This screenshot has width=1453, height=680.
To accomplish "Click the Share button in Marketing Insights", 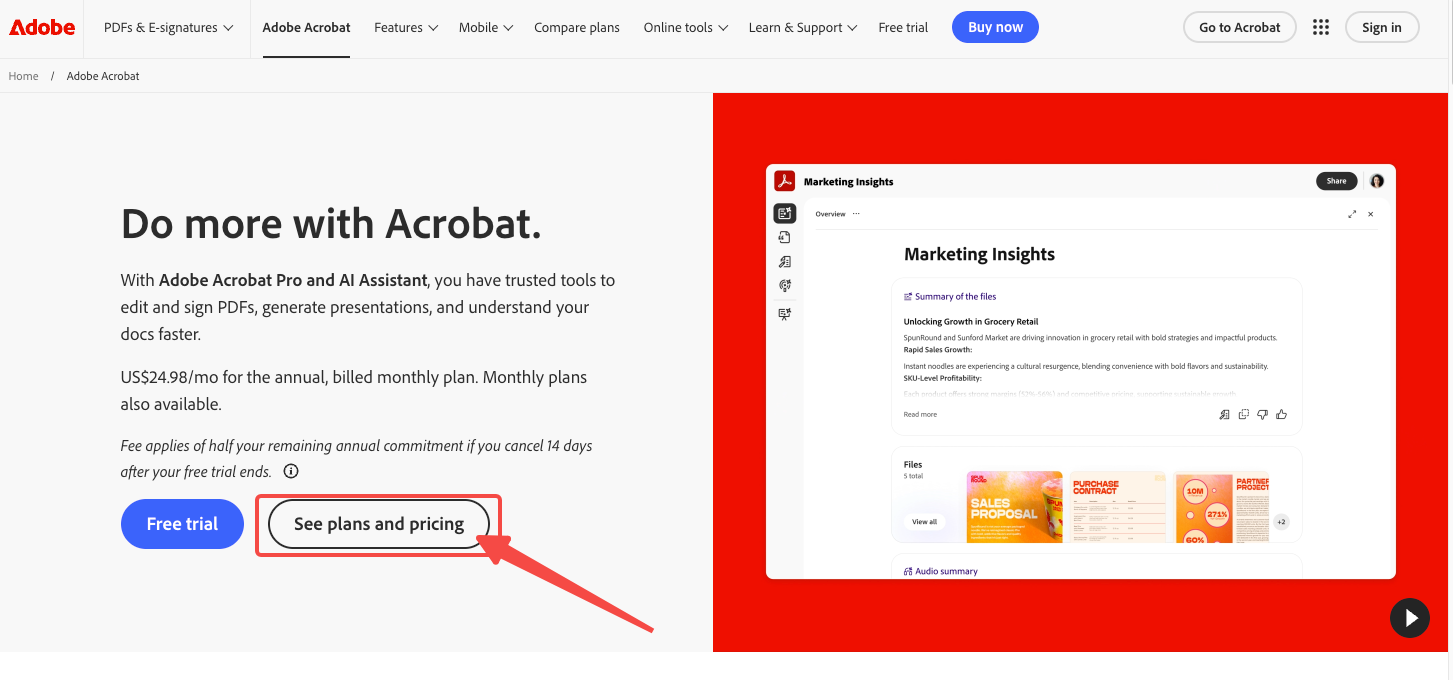I will [x=1337, y=181].
